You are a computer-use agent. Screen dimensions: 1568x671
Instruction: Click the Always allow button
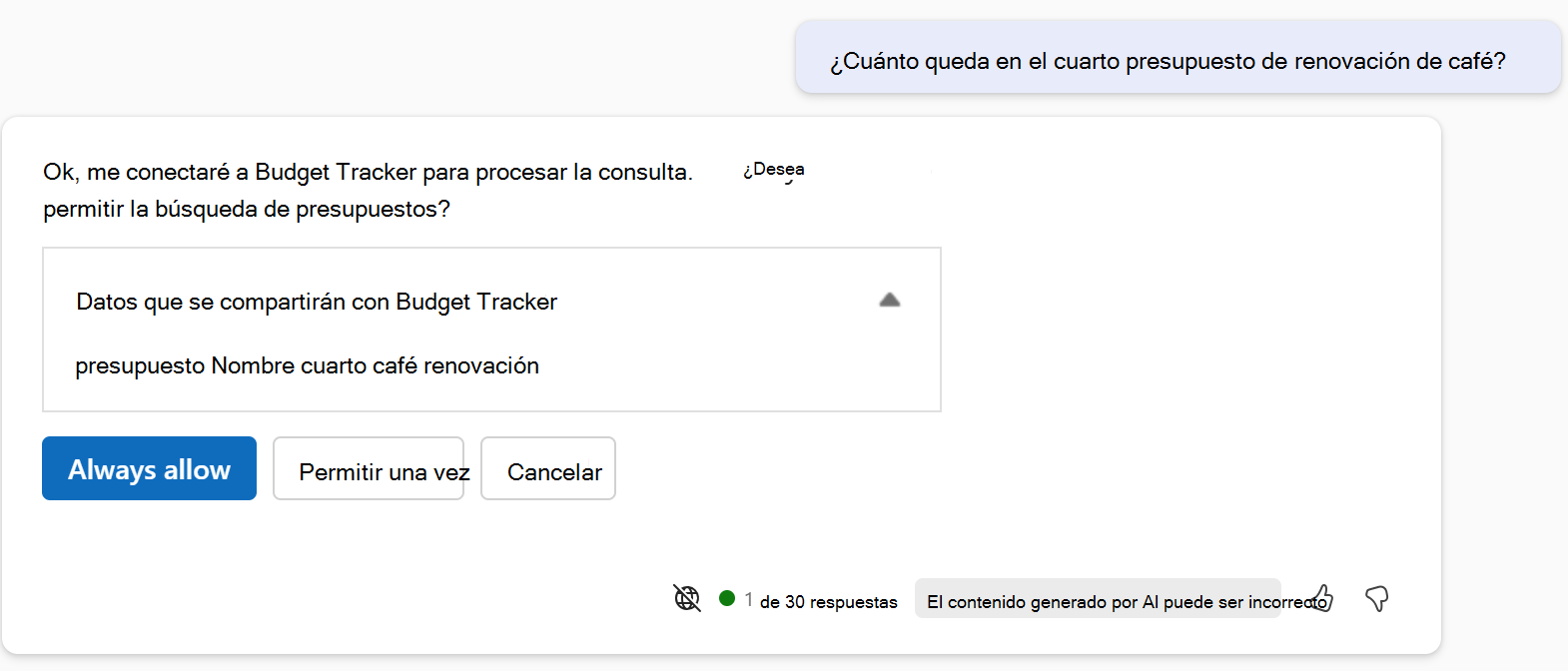[148, 467]
